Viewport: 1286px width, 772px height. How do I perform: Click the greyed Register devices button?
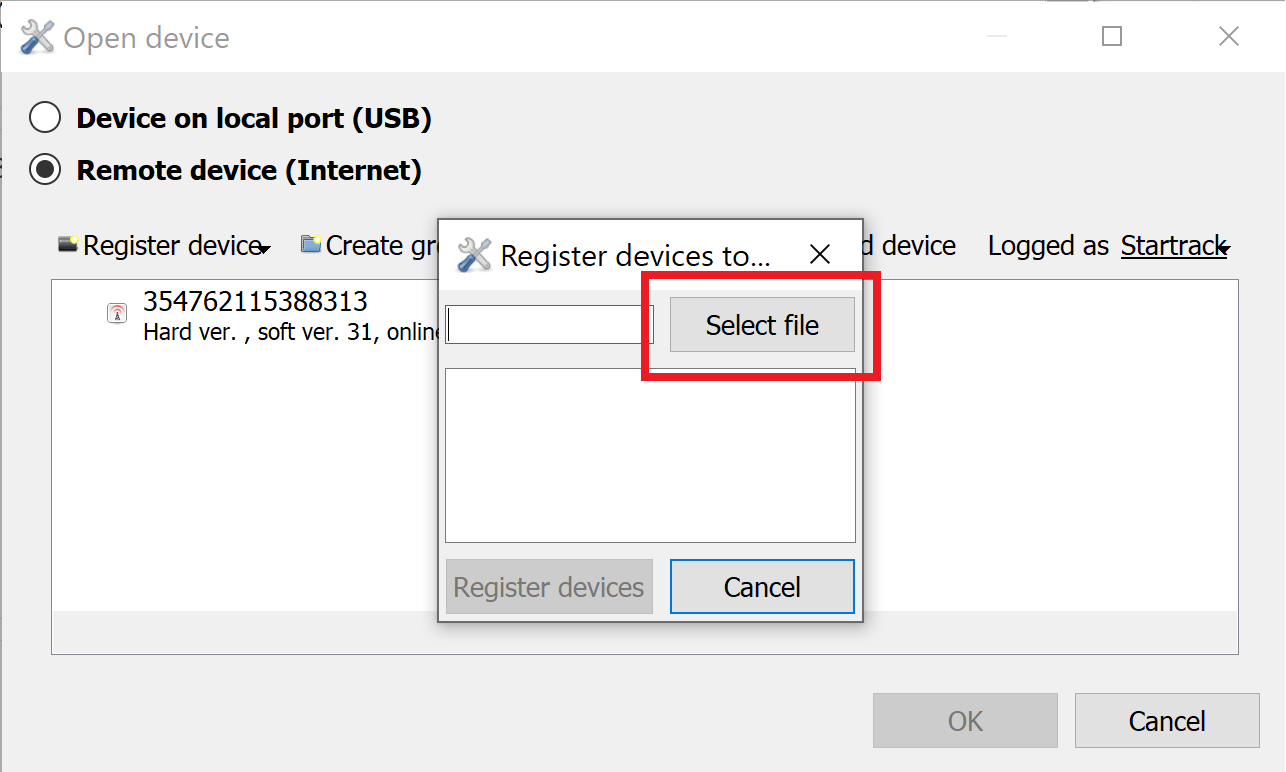tap(549, 586)
